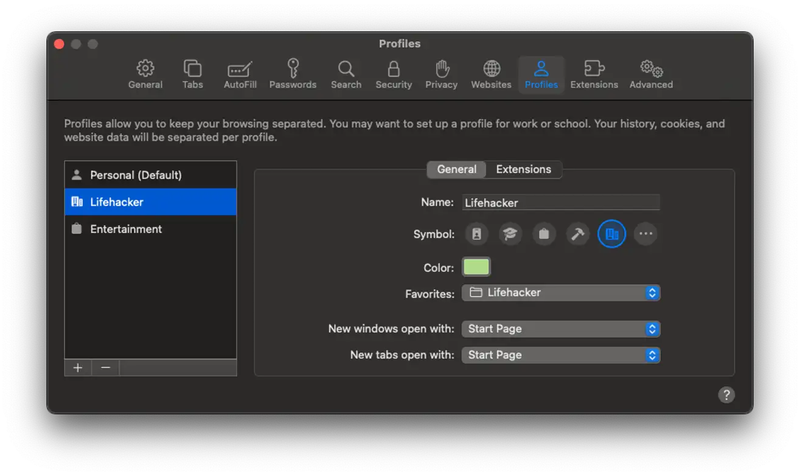The image size is (800, 476).
Task: Go to the Websites preferences pane
Action: tap(491, 74)
